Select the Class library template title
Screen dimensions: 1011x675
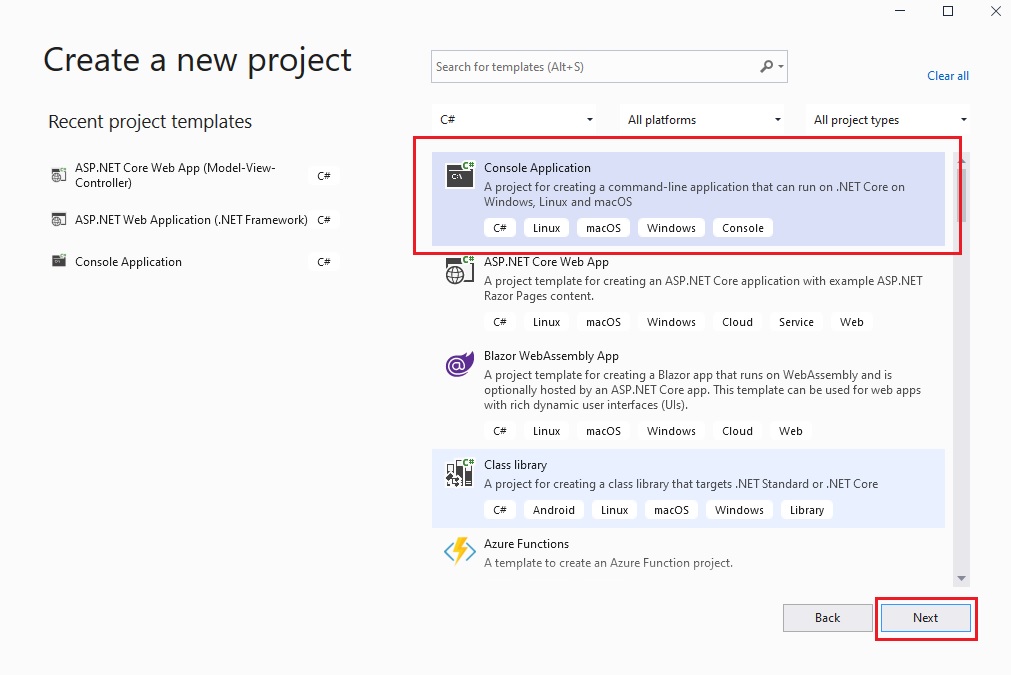(515, 465)
